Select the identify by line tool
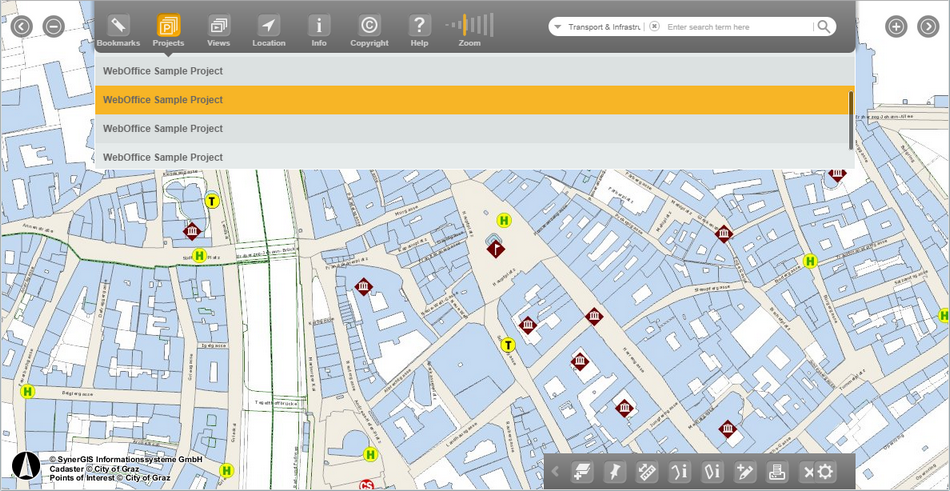The height and width of the screenshot is (491, 950). 680,471
